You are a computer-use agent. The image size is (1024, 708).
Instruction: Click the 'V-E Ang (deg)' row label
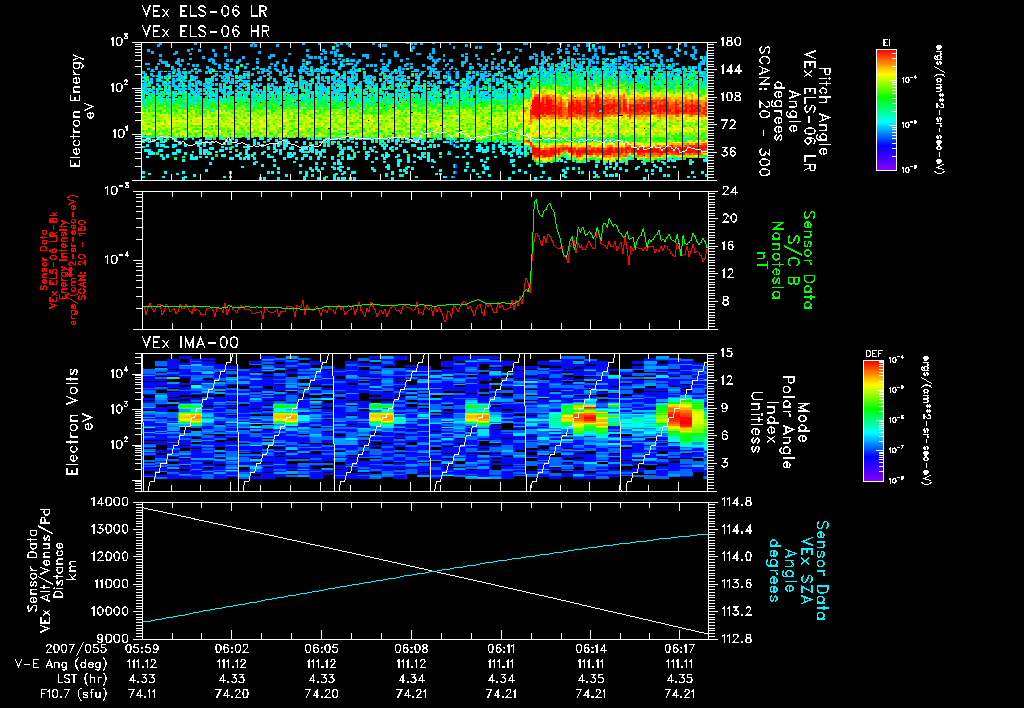(x=60, y=664)
